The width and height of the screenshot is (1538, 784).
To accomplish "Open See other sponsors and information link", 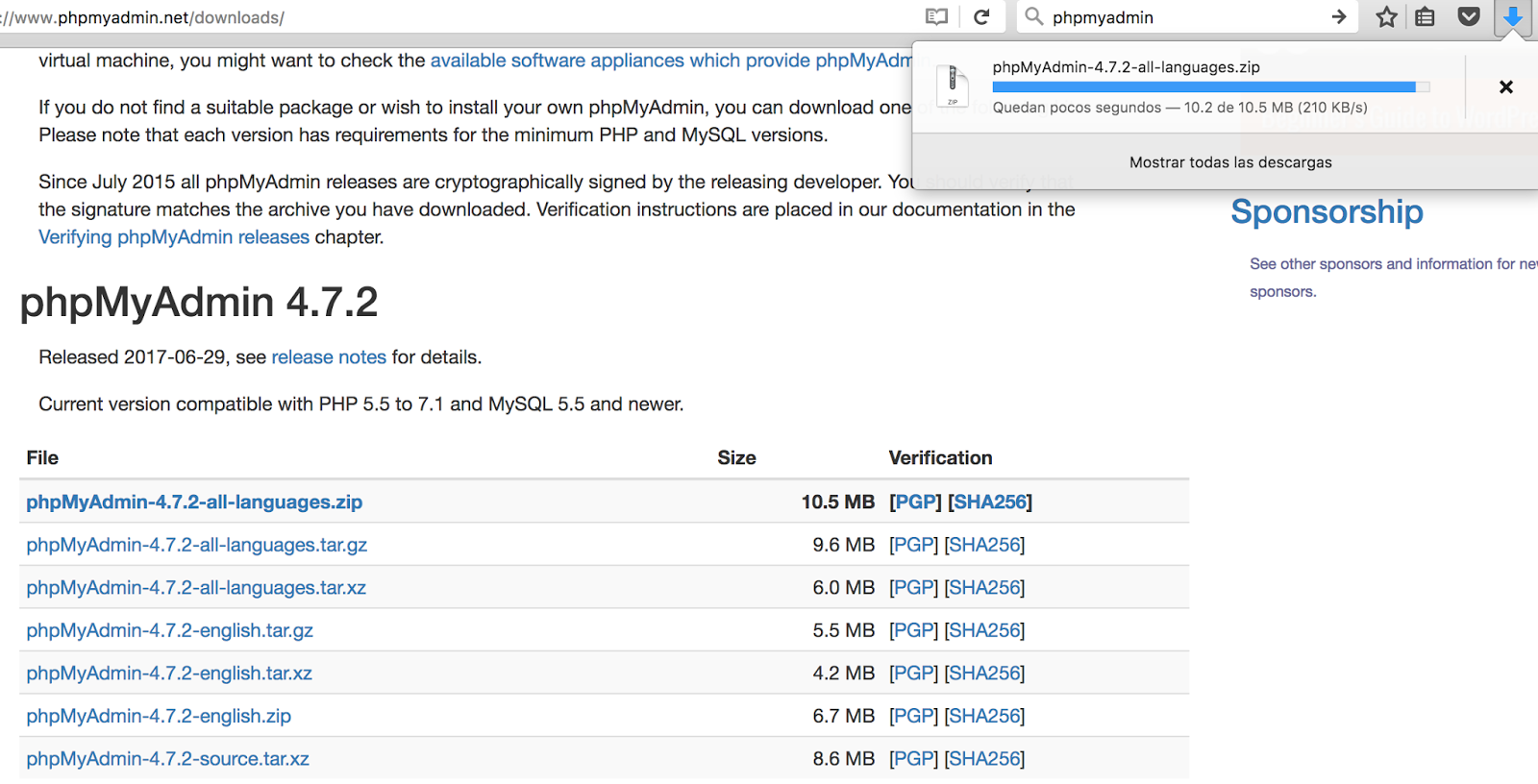I will [1393, 278].
